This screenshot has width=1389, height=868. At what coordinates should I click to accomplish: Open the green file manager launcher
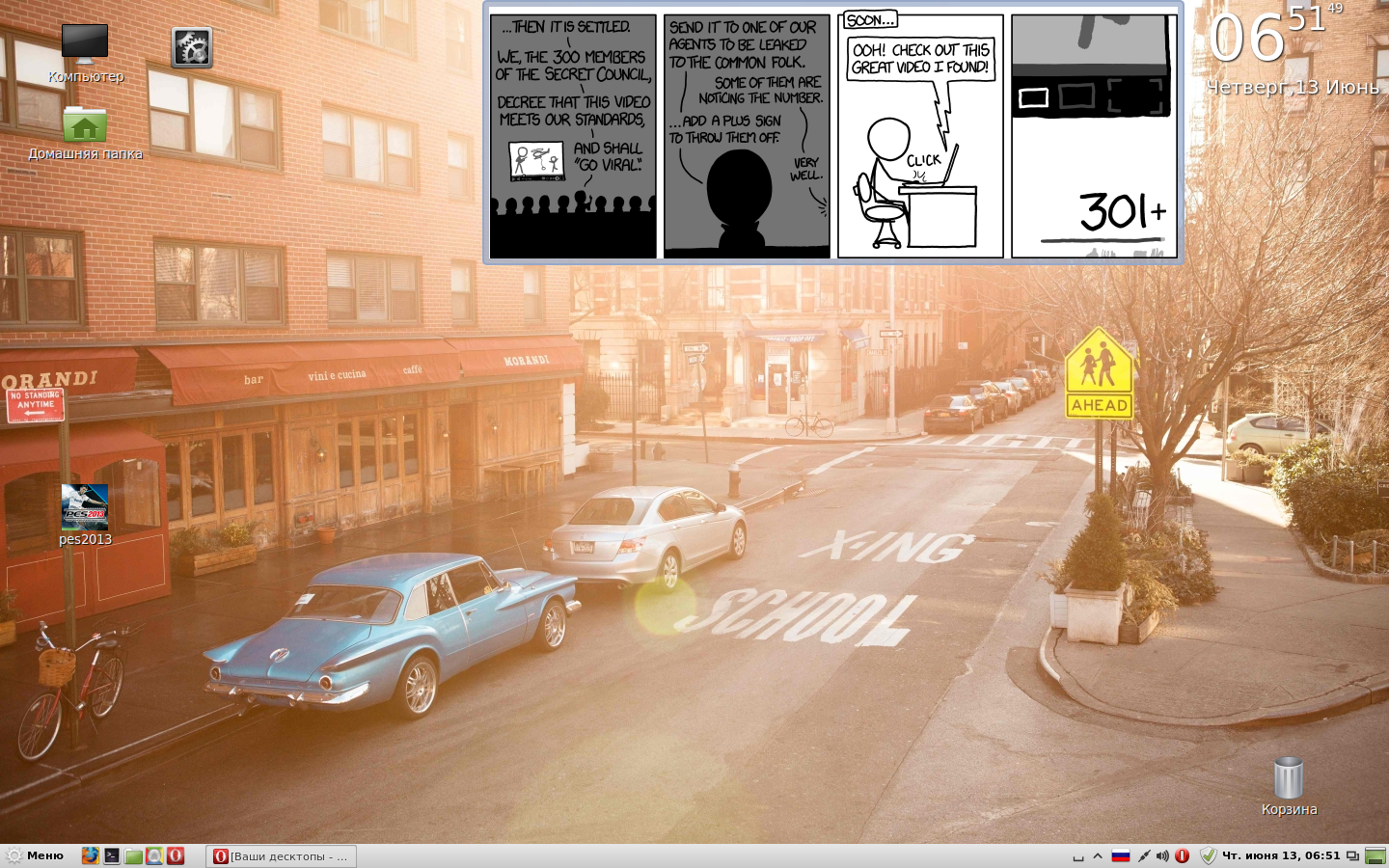133,855
